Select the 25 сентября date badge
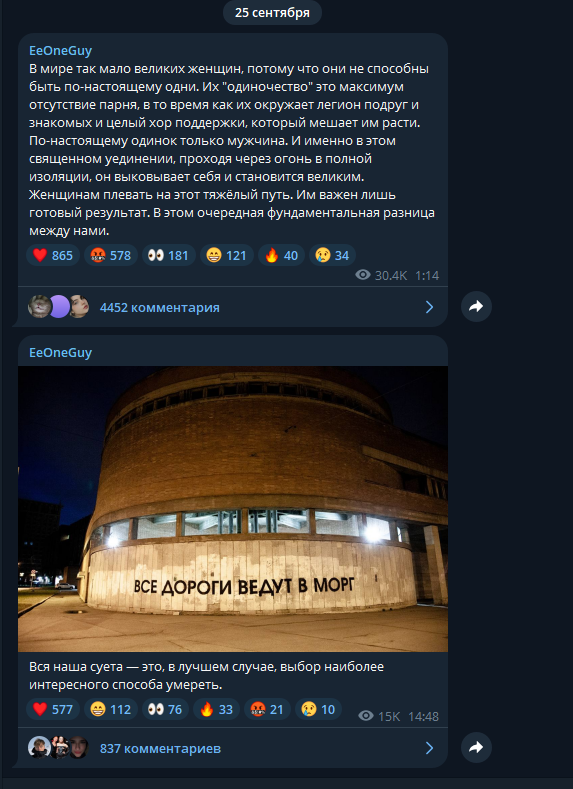 click(x=272, y=13)
